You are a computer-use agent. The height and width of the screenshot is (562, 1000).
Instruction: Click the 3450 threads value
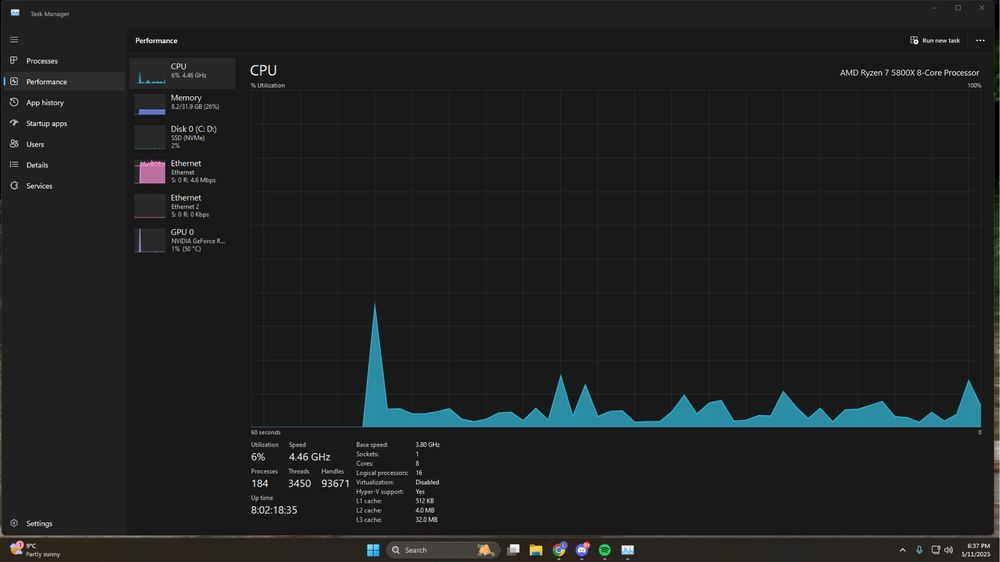(299, 484)
